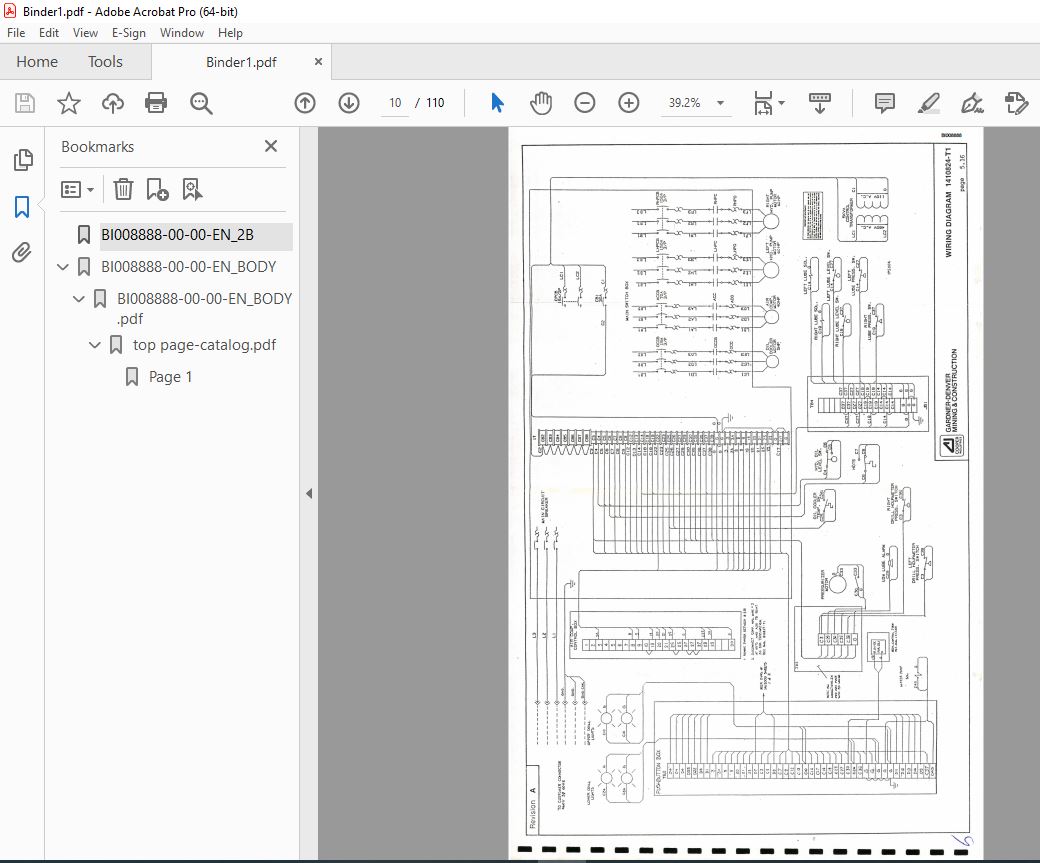Open the zoom level dropdown
The height and width of the screenshot is (863, 1040).
point(720,103)
